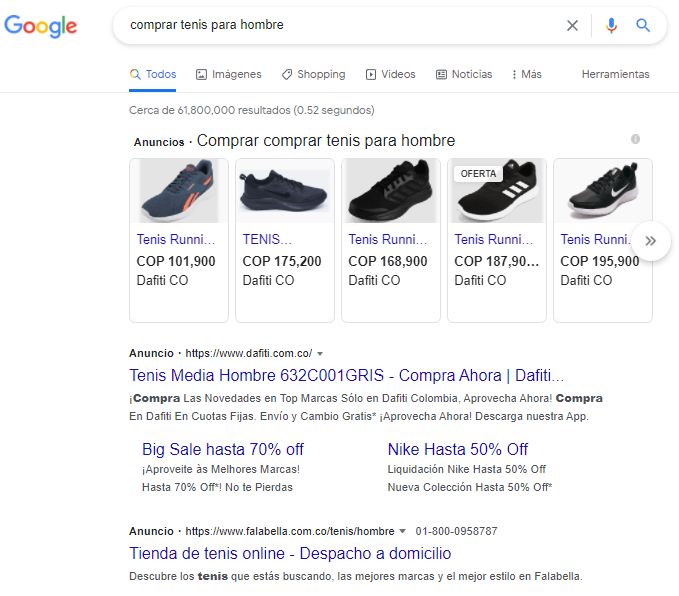
Task: Open the black Nike white-swoosh shoe image
Action: click(603, 191)
